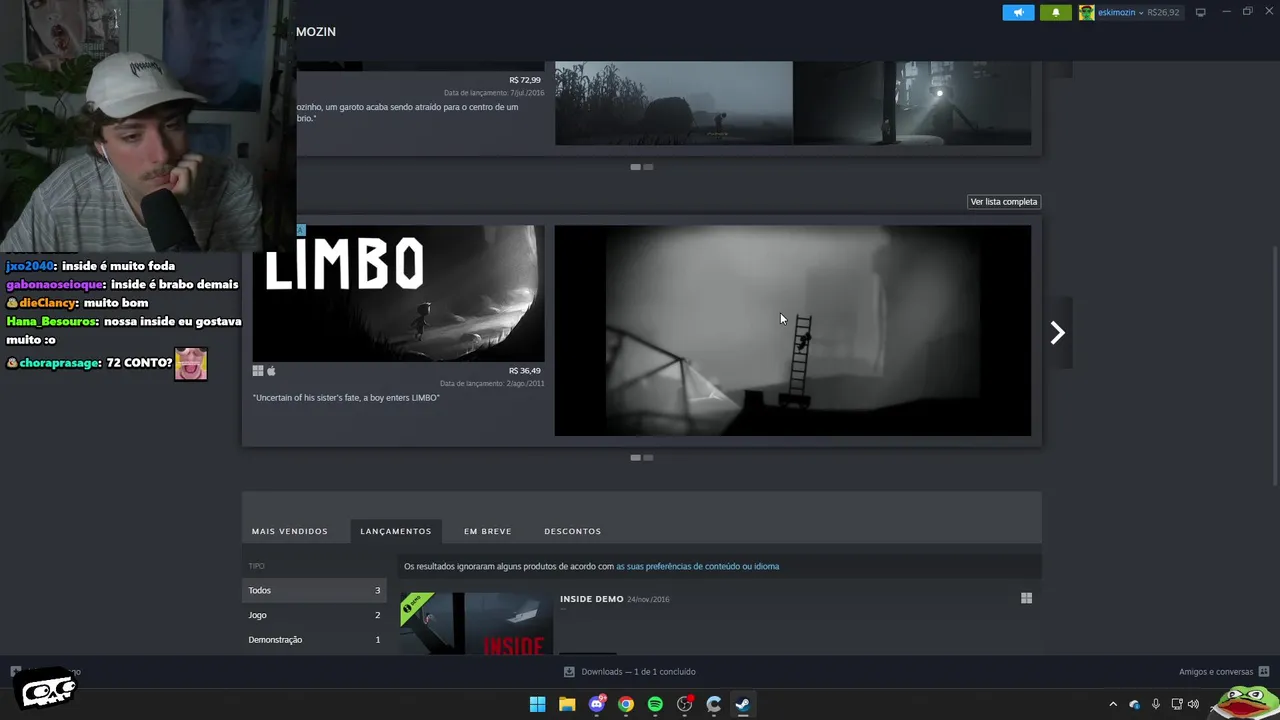
Task: Select first page dot of upper carousel
Action: 635,167
